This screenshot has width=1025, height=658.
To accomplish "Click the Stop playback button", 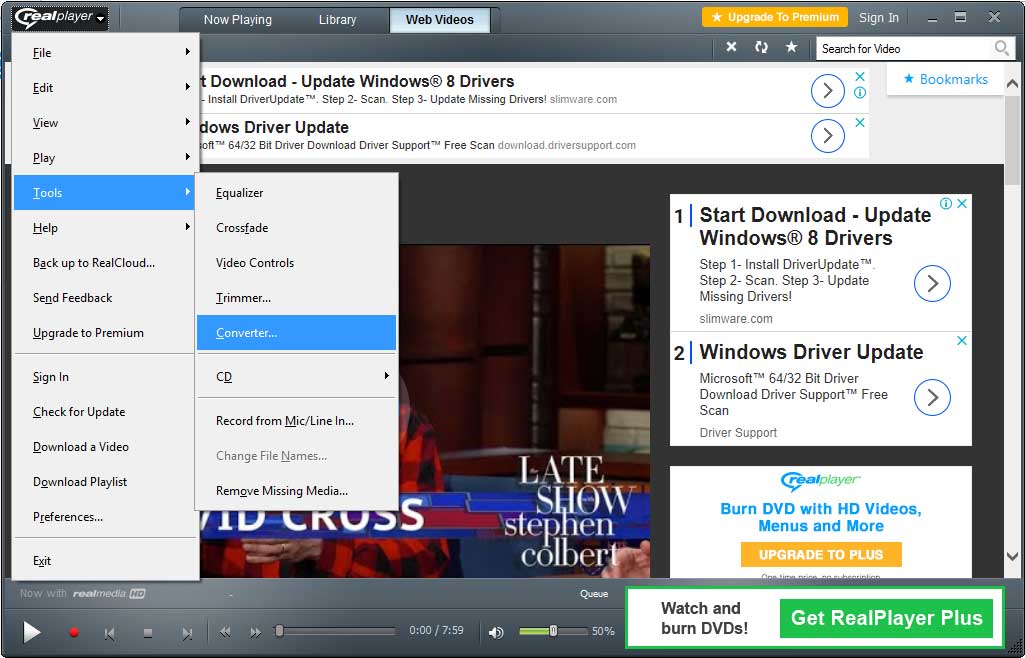I will pos(148,633).
